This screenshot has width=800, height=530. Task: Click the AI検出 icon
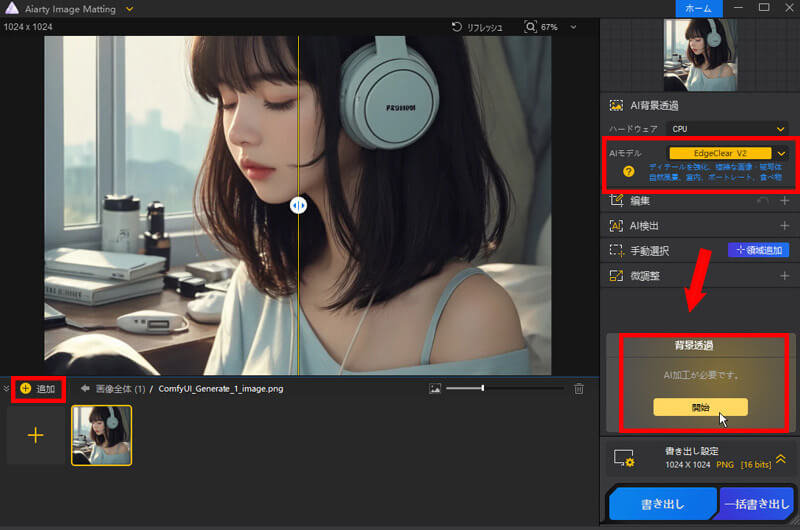(616, 225)
